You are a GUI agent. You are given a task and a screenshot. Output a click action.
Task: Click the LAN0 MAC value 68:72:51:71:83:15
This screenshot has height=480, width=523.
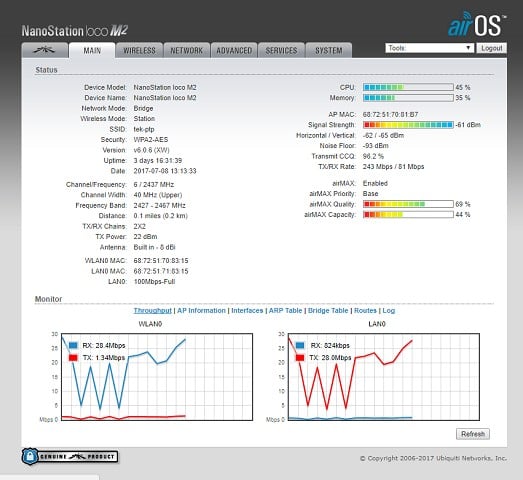(x=161, y=271)
